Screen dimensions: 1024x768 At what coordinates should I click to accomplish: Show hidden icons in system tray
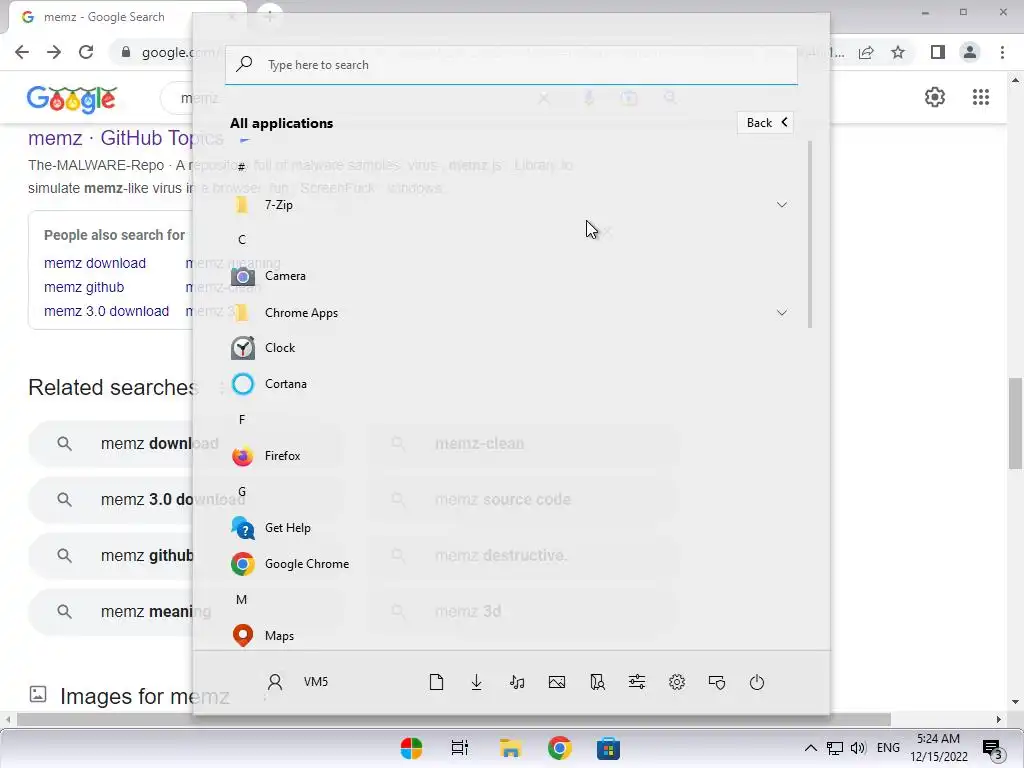tap(810, 748)
